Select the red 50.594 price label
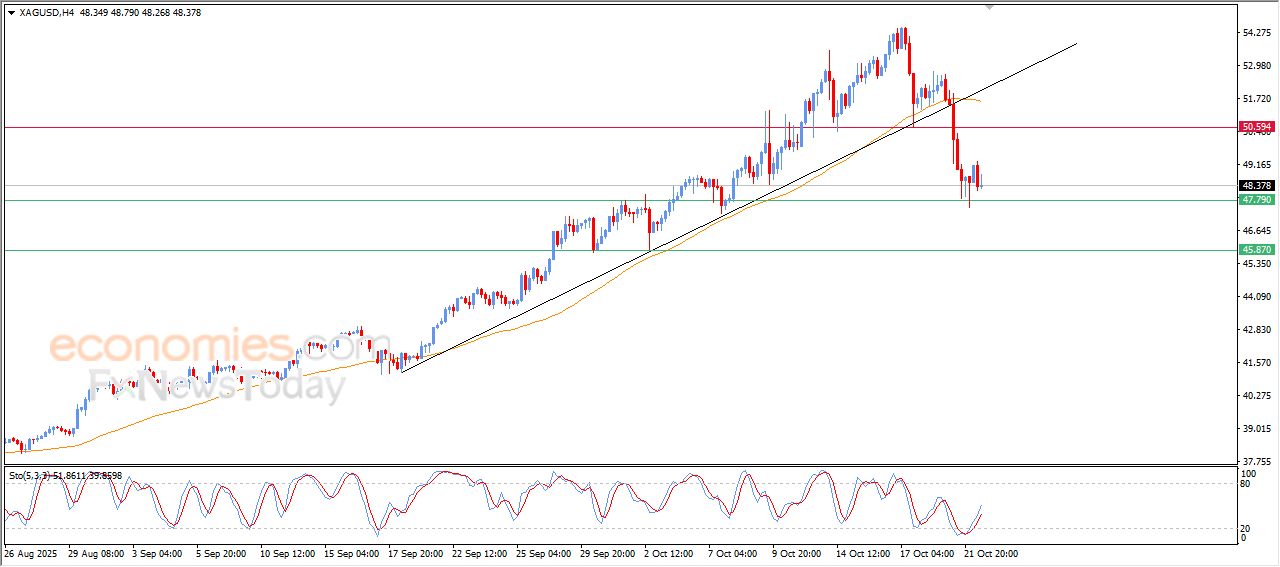This screenshot has height=567, width=1280. [1256, 127]
